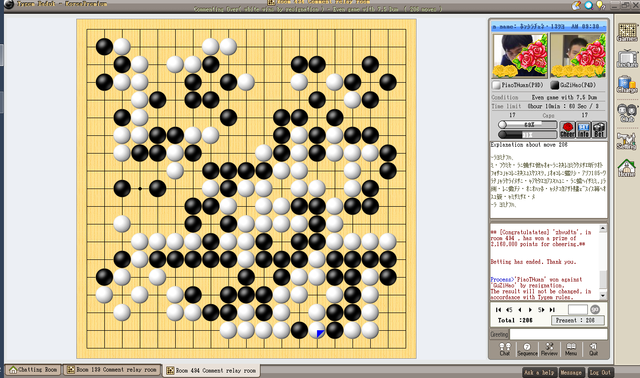Screen dimensions: 640x378
Task: Click the PiaoTHuan(P9D) player name
Action: coord(522,85)
